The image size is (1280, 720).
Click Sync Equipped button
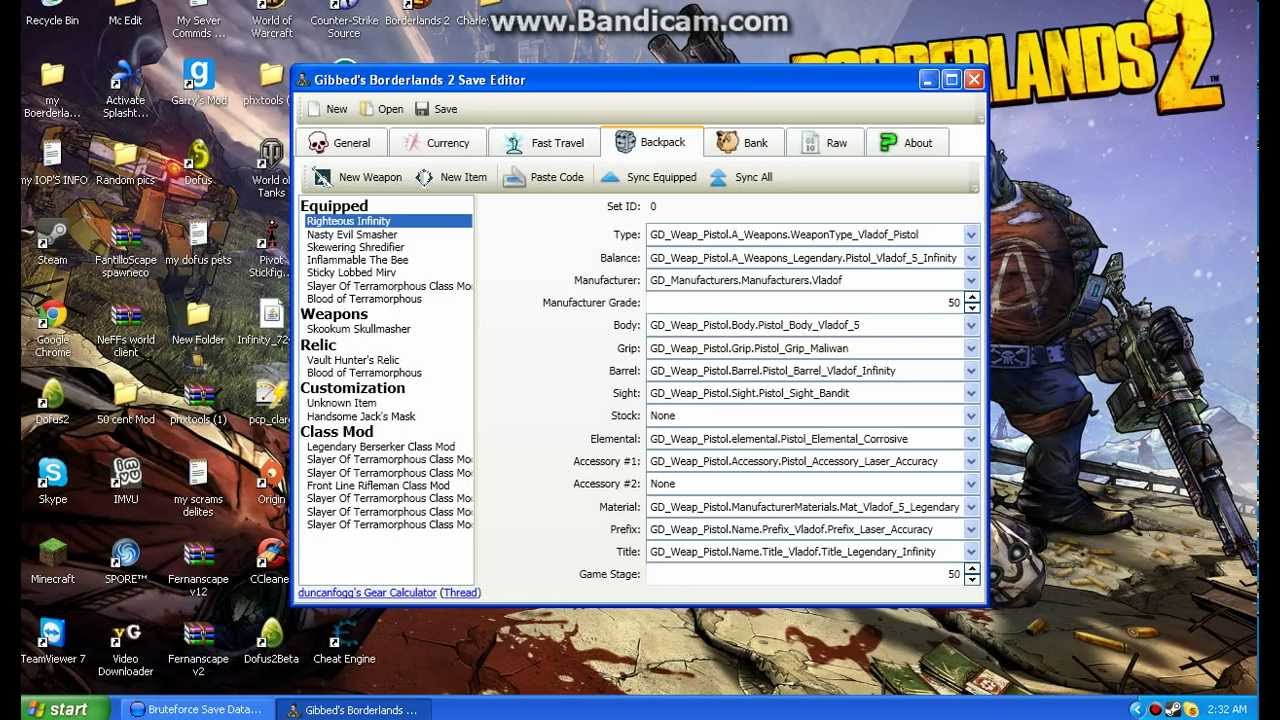click(x=648, y=177)
